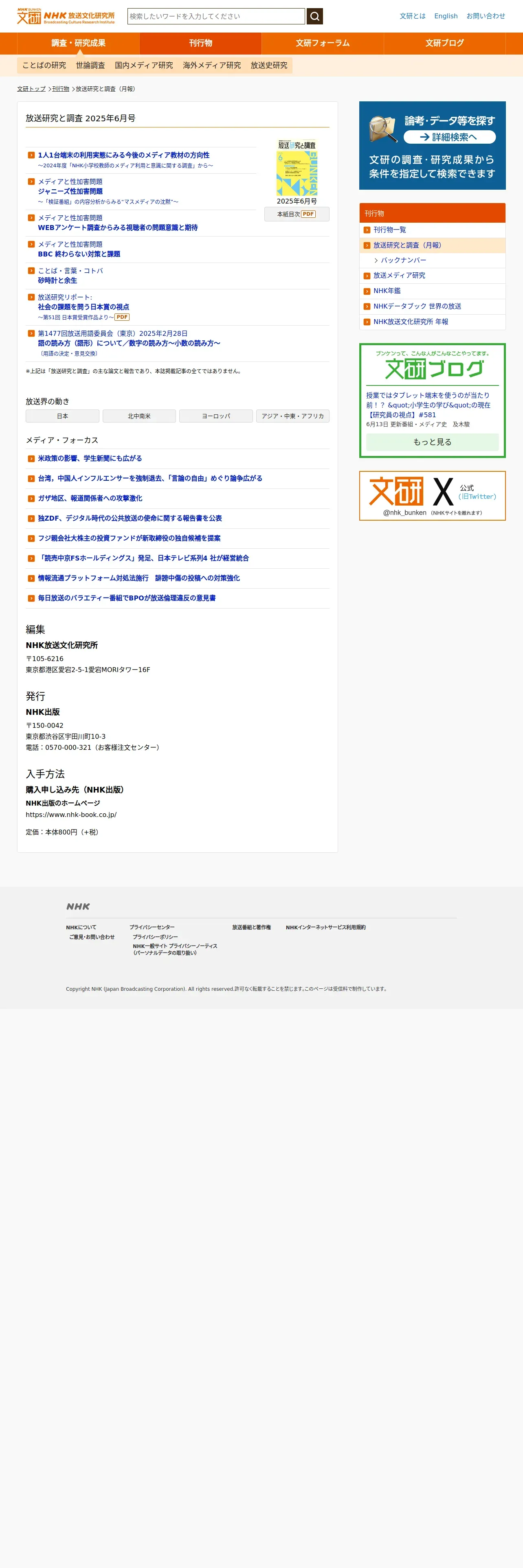Click the arrow icon beside BBC 終わらない対策と課題
The image size is (523, 1568).
31,244
